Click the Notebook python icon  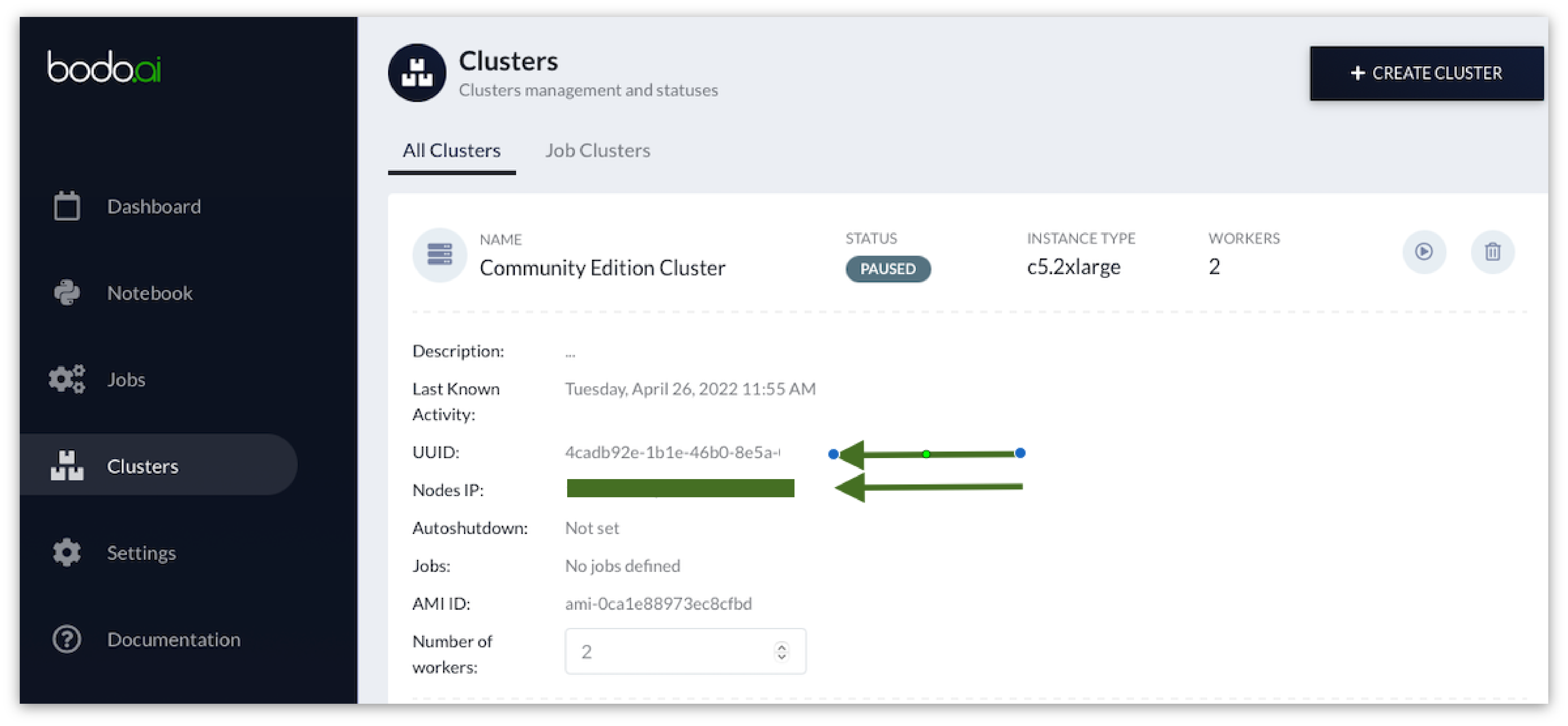pos(66,293)
